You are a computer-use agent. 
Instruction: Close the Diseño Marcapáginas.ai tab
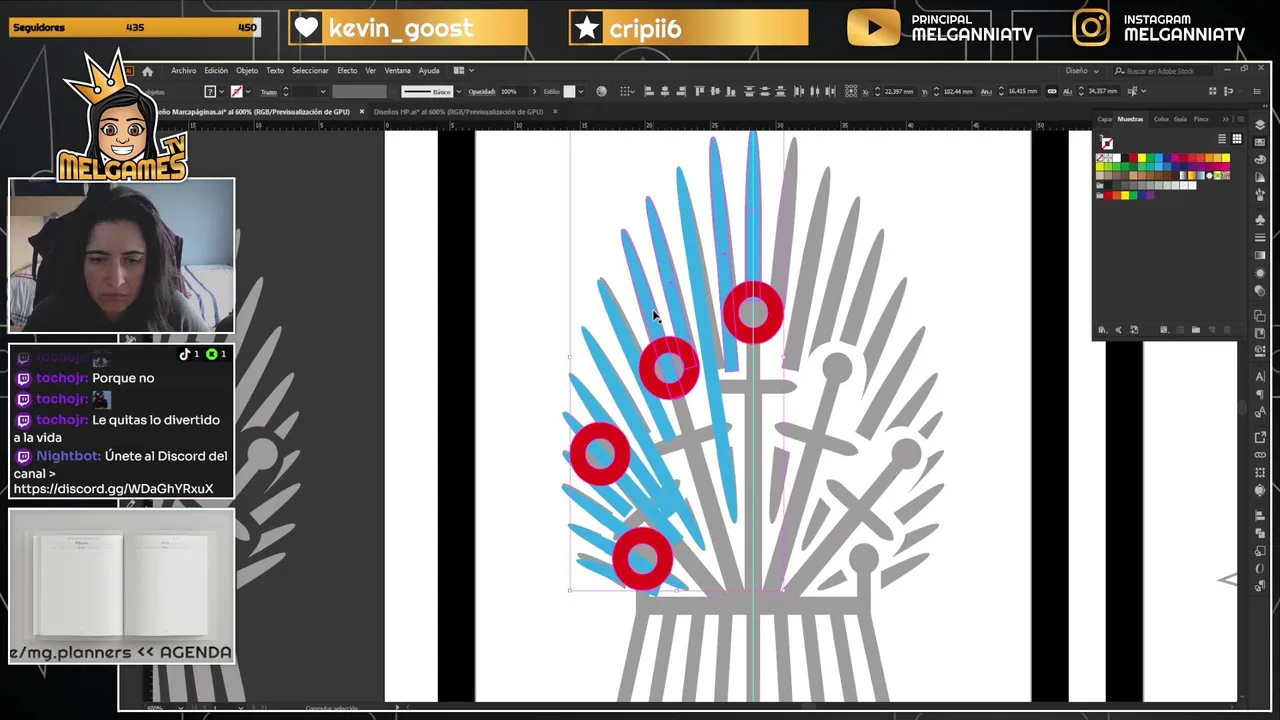[362, 111]
